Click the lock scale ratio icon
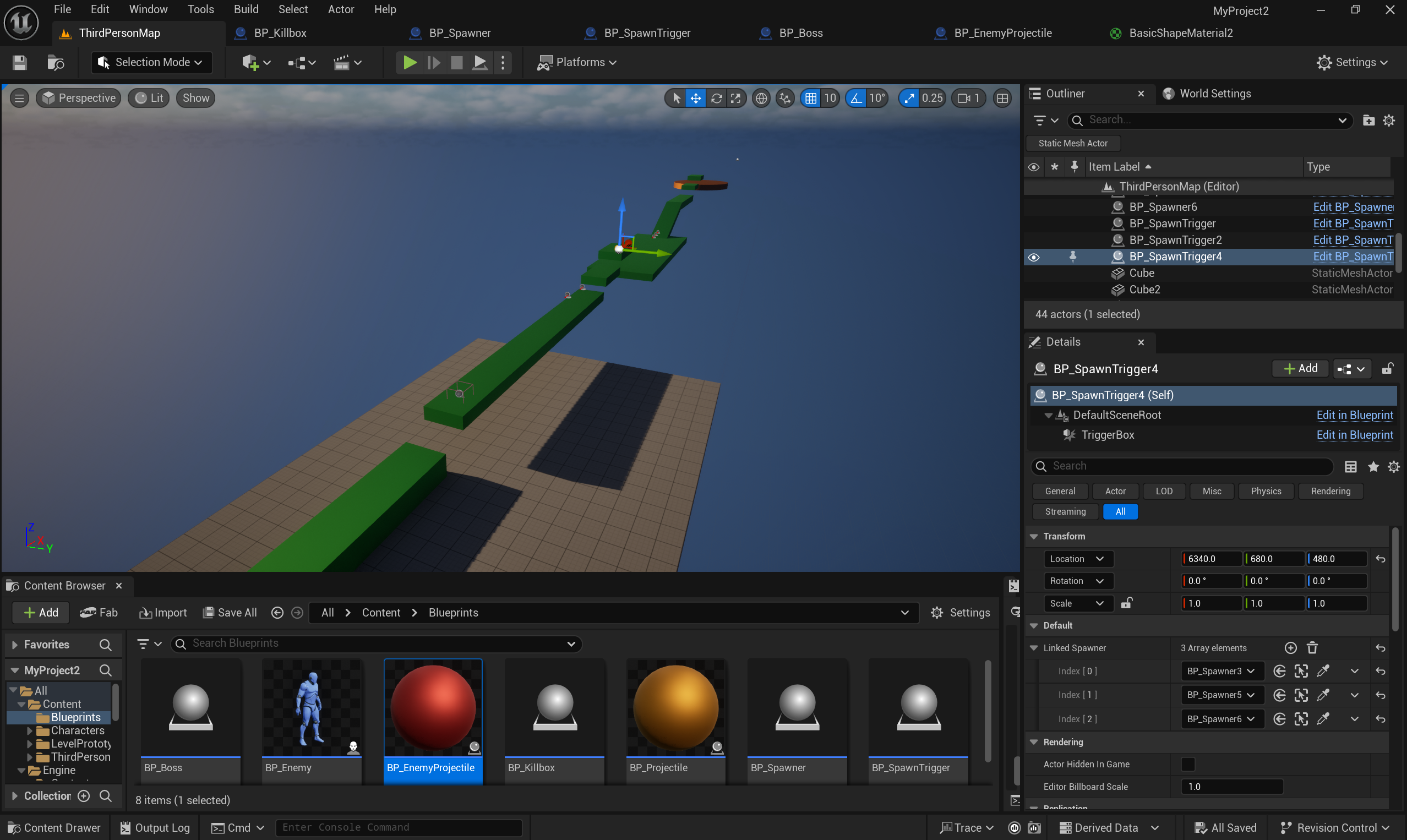 click(1126, 603)
